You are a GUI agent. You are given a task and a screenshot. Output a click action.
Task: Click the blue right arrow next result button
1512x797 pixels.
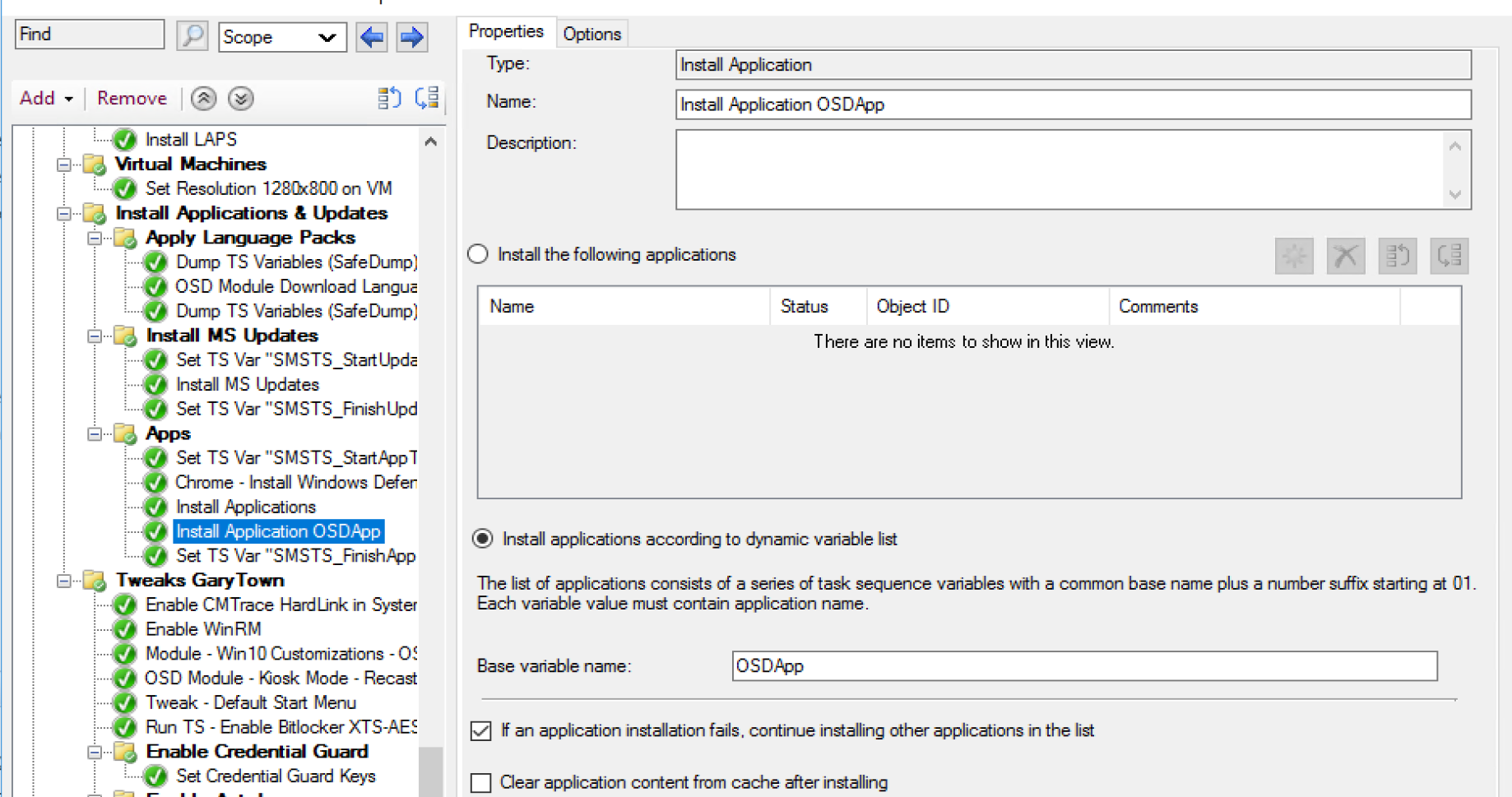coord(411,36)
